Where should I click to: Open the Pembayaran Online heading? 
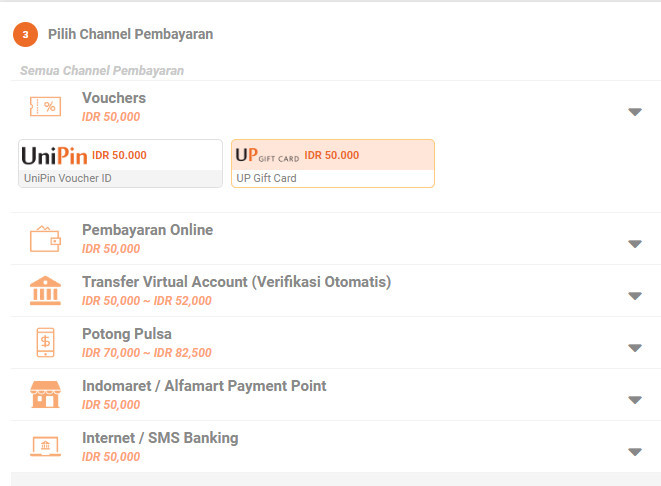click(147, 230)
